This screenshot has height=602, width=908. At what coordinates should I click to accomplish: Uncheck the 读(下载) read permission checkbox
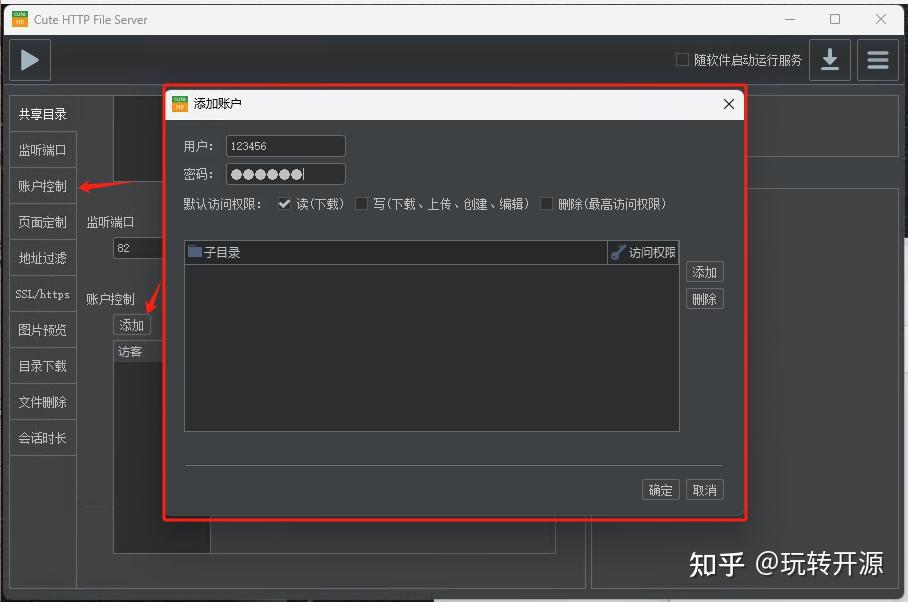[x=285, y=203]
